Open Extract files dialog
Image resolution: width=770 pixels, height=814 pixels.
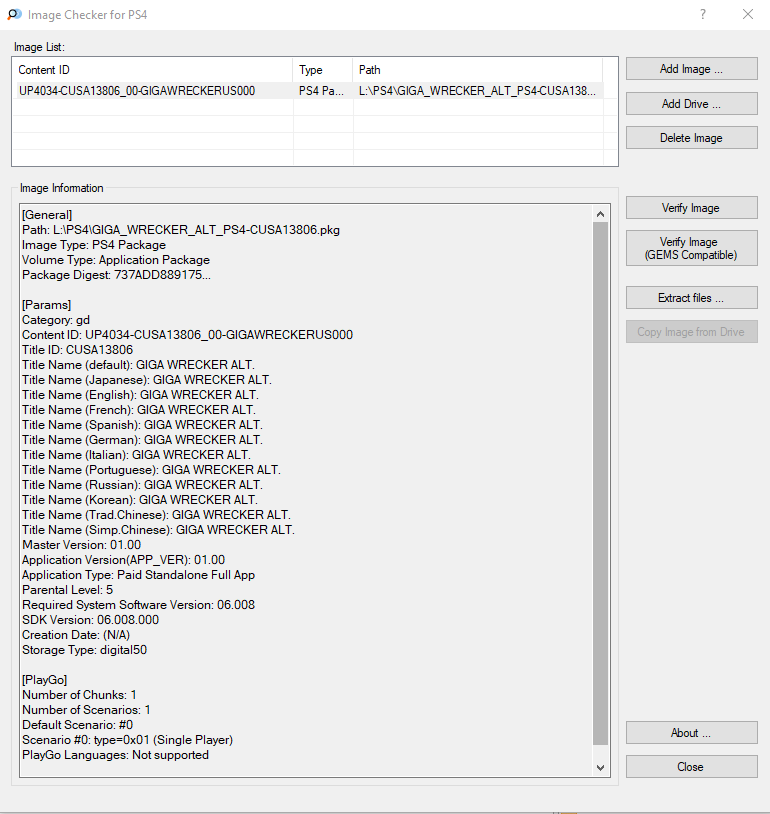click(x=691, y=298)
